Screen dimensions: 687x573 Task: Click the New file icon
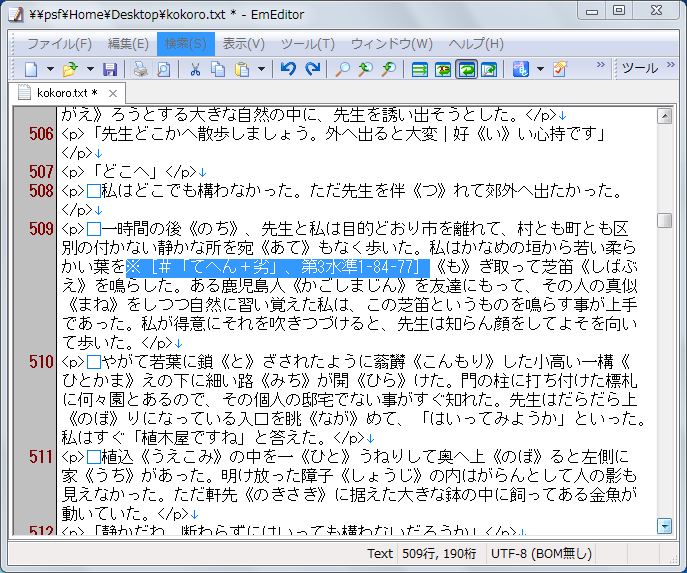click(32, 69)
